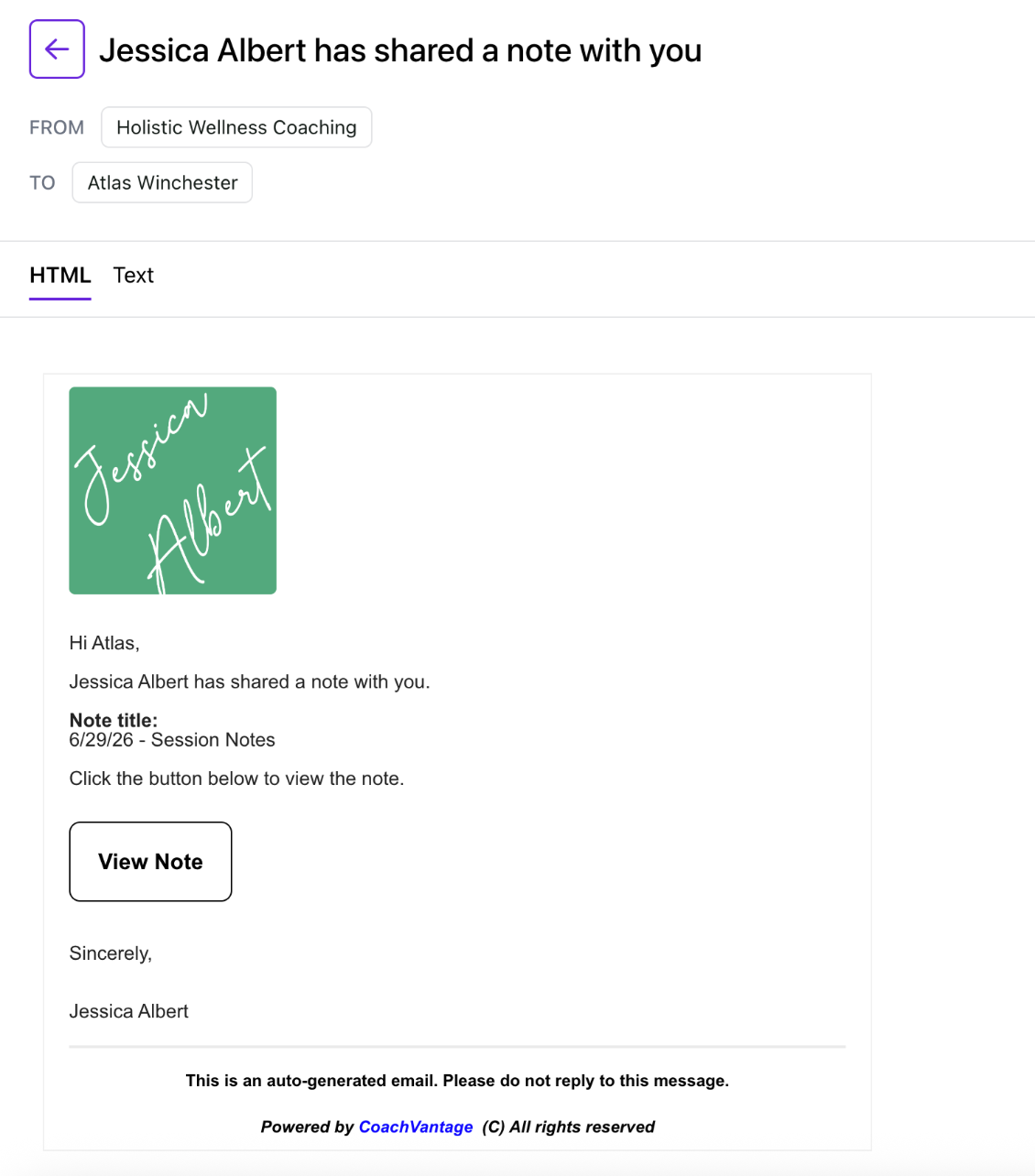
Task: Click the body line 'has shared a note'
Action: [x=249, y=681]
